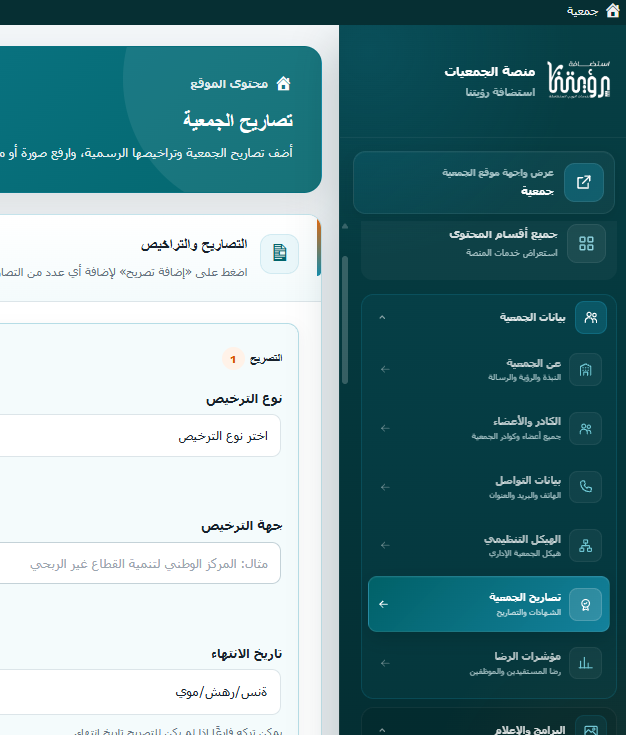Click the رؤيتنا platform logo
Image resolution: width=626 pixels, height=735 pixels.
[x=579, y=79]
